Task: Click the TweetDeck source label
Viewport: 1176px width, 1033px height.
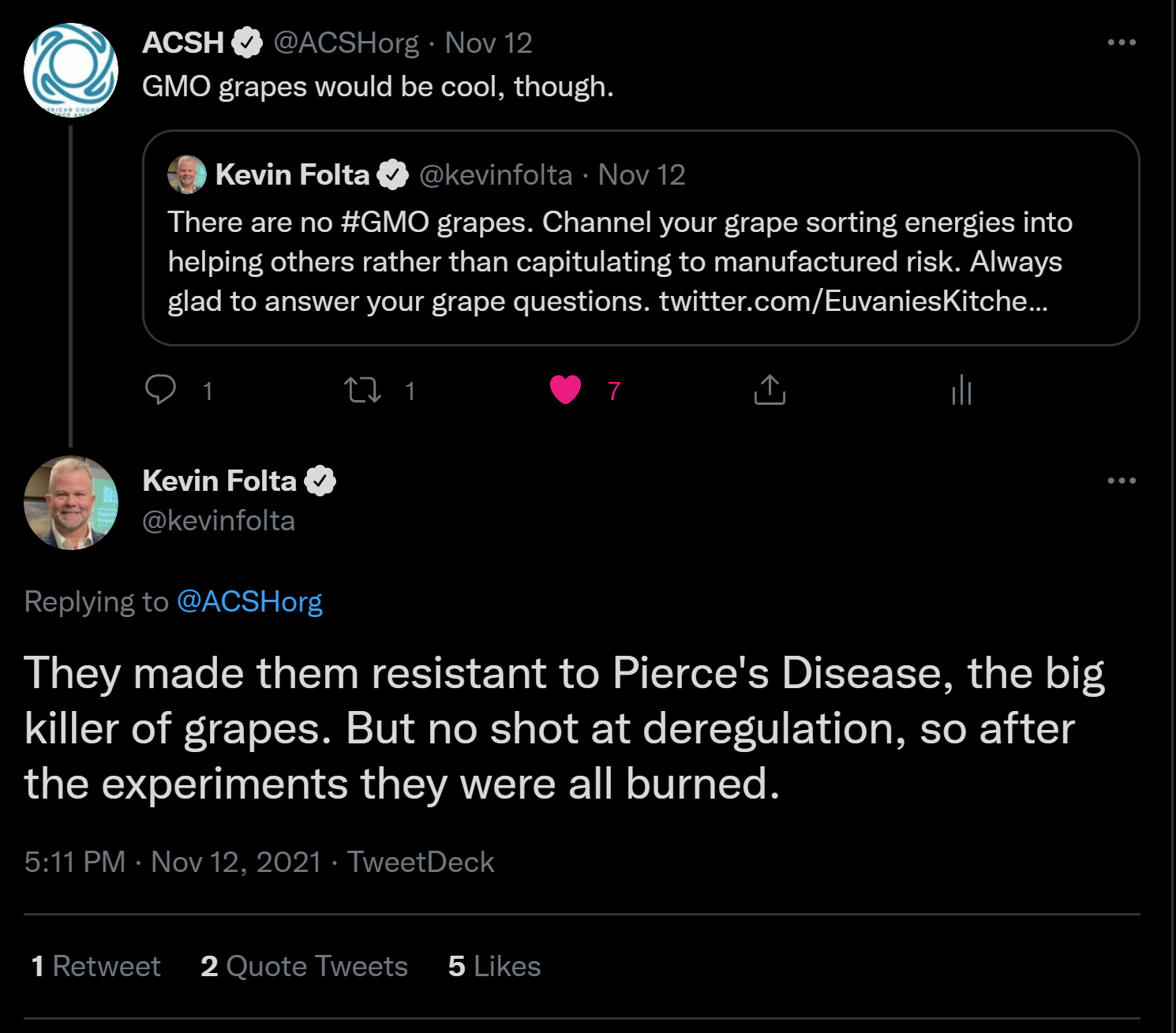Action: (421, 863)
